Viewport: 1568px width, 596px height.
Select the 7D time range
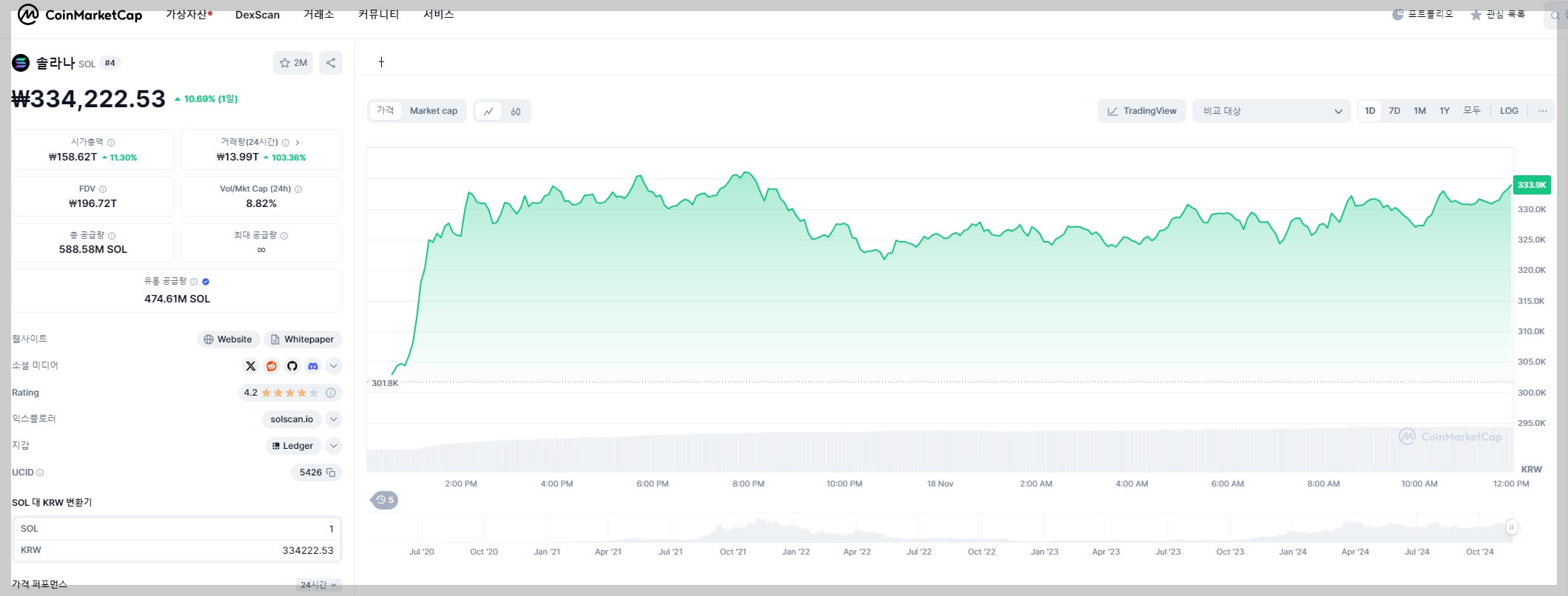(1394, 111)
